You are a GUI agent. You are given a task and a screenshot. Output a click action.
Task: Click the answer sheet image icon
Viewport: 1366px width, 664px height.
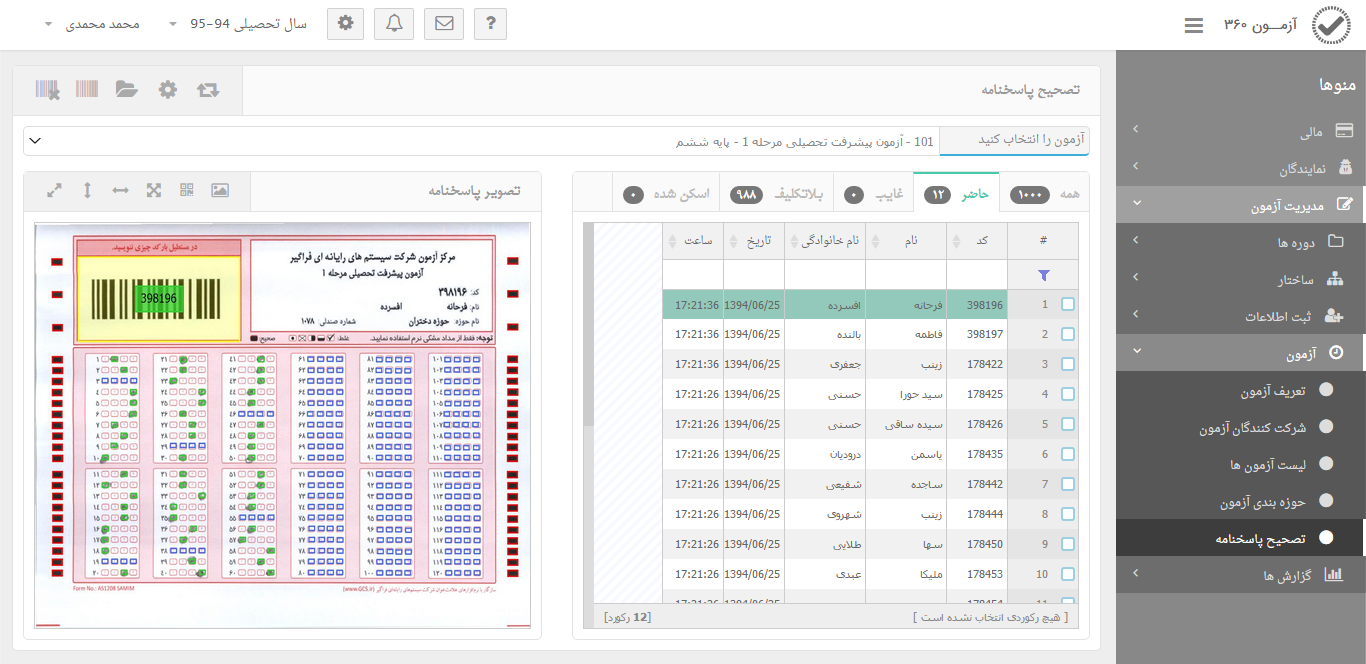pos(220,190)
